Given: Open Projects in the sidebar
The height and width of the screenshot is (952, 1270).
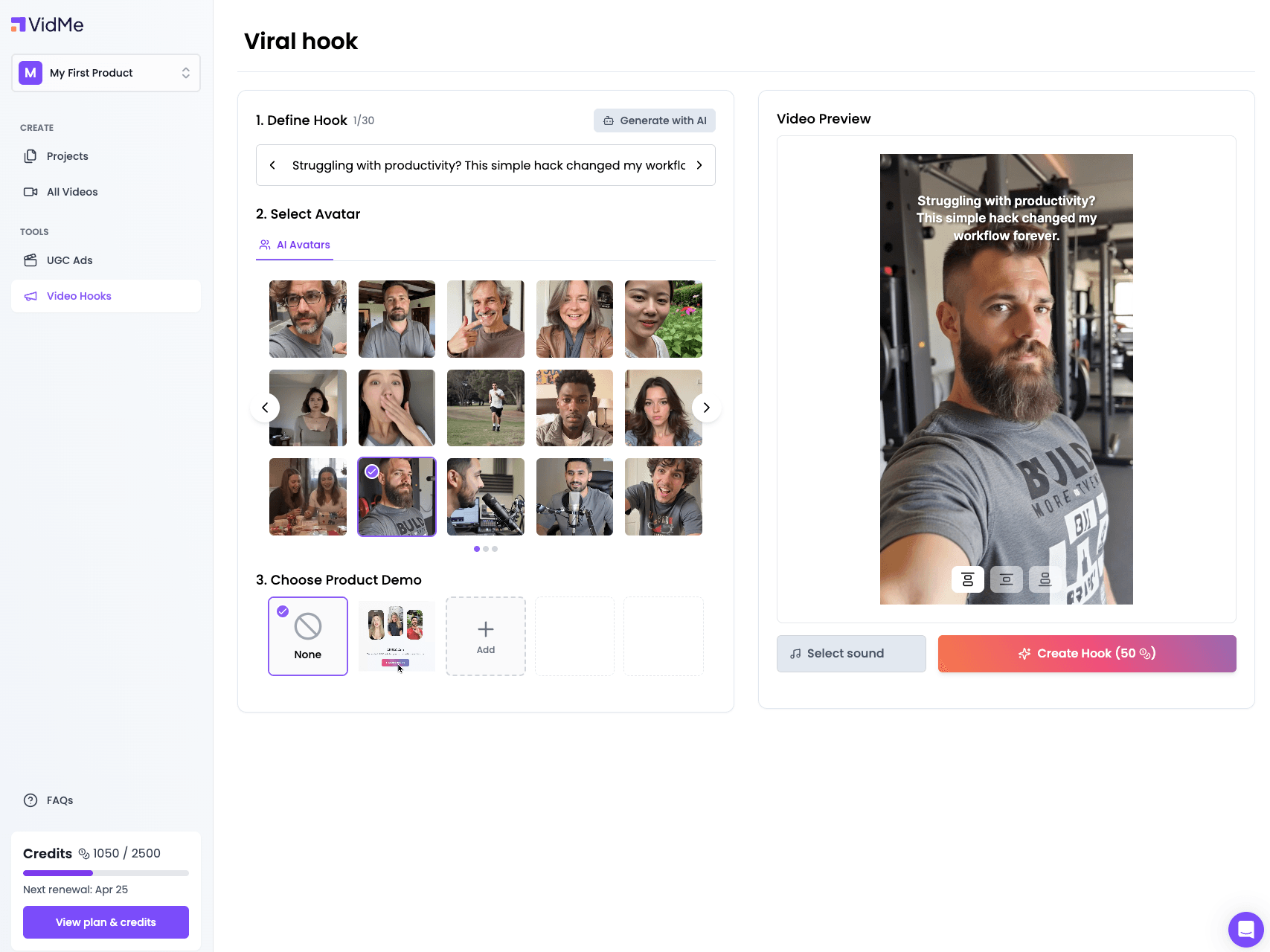Looking at the screenshot, I should 67,156.
